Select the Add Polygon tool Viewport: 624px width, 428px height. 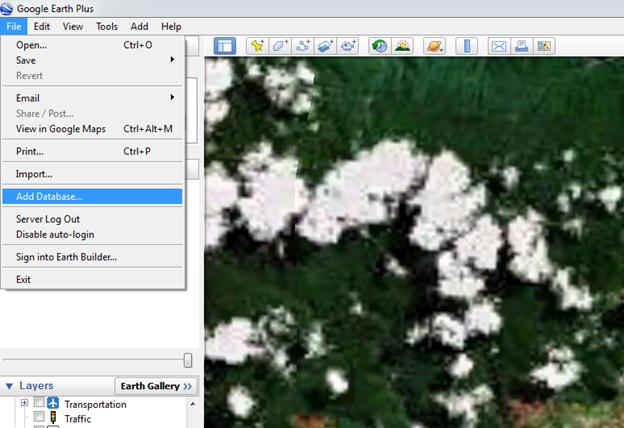point(280,46)
